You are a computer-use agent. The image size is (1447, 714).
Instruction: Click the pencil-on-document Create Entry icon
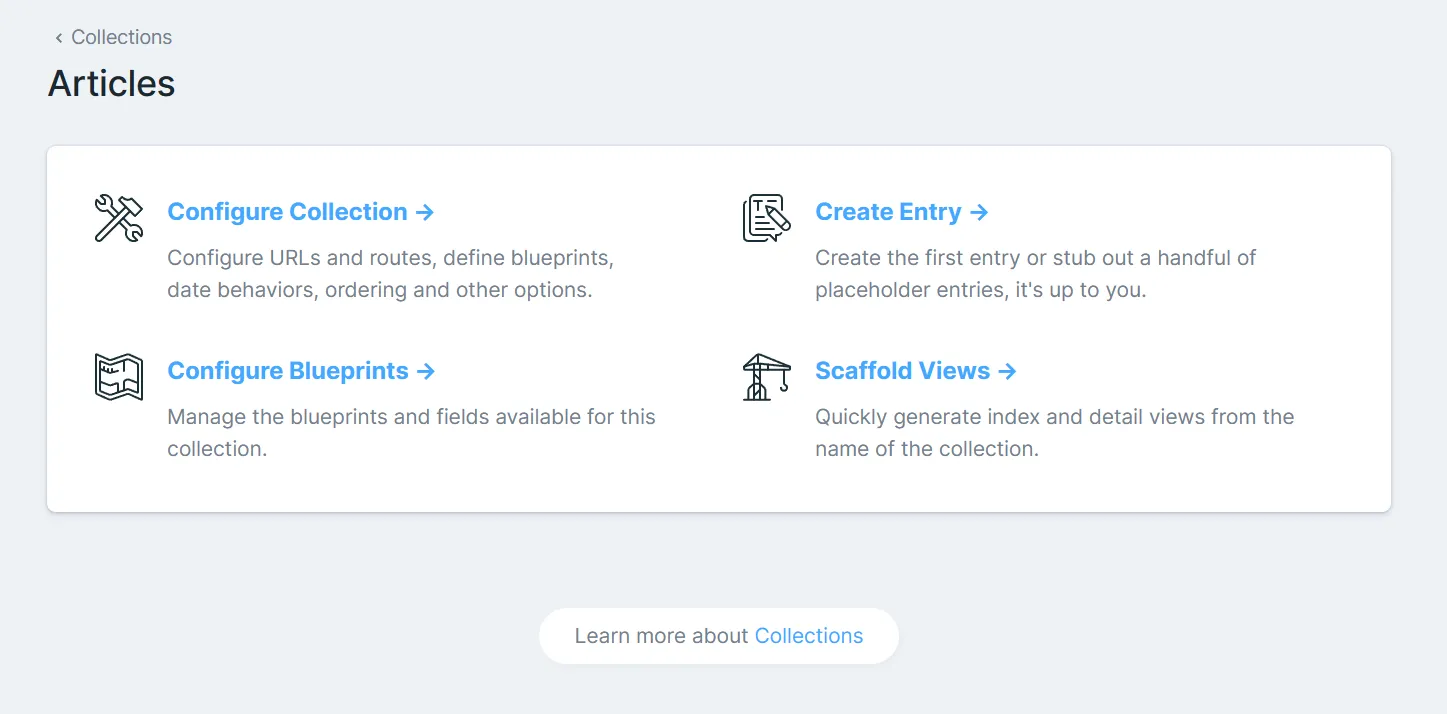tap(766, 218)
